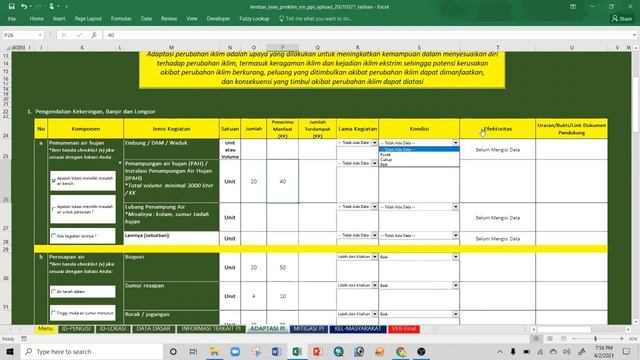Click the formula bar confirm checkmark
640x360 pixels.
(x=79, y=35)
